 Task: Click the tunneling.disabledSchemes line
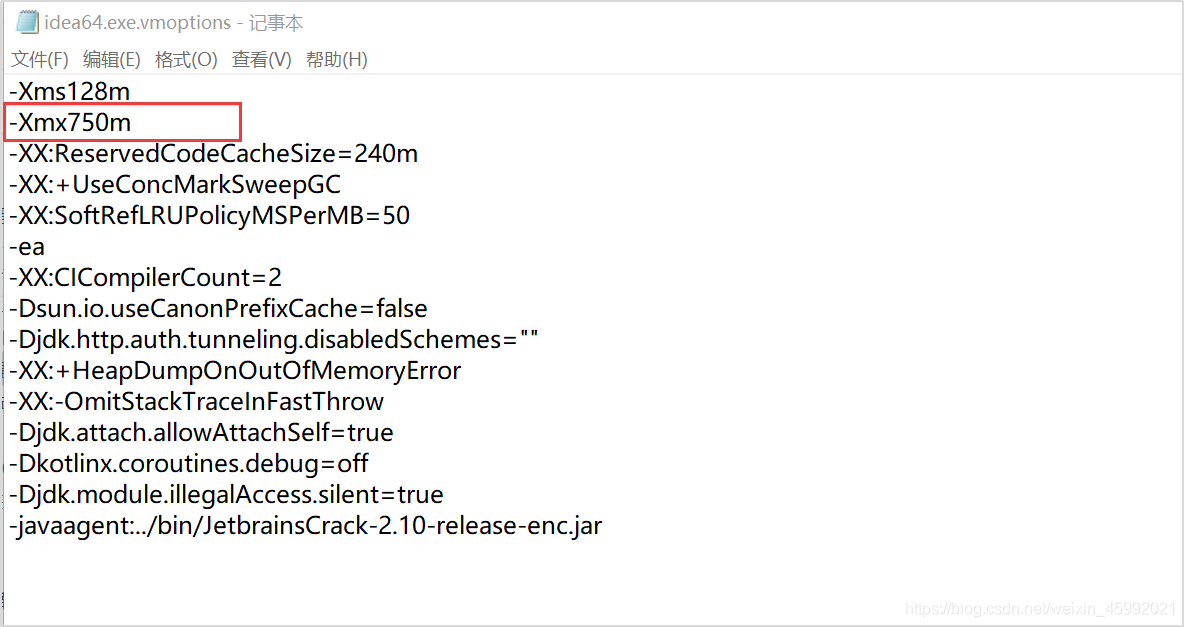(x=273, y=339)
